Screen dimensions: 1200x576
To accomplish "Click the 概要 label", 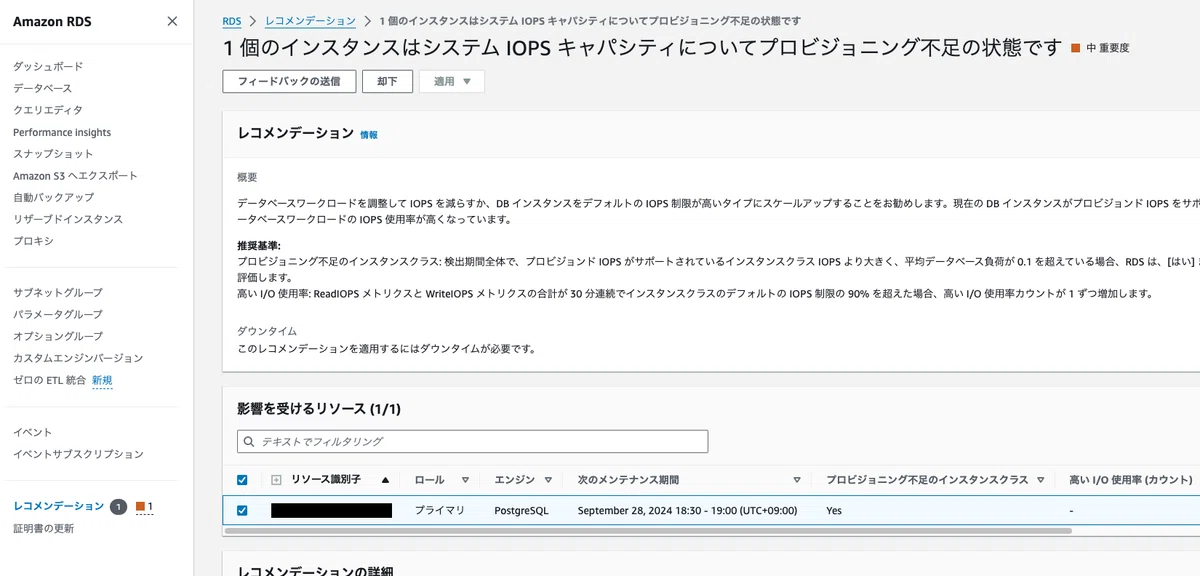I will click(x=247, y=176).
